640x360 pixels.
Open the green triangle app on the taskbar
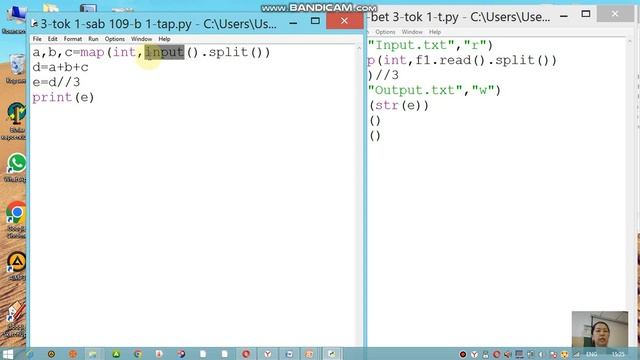116,354
